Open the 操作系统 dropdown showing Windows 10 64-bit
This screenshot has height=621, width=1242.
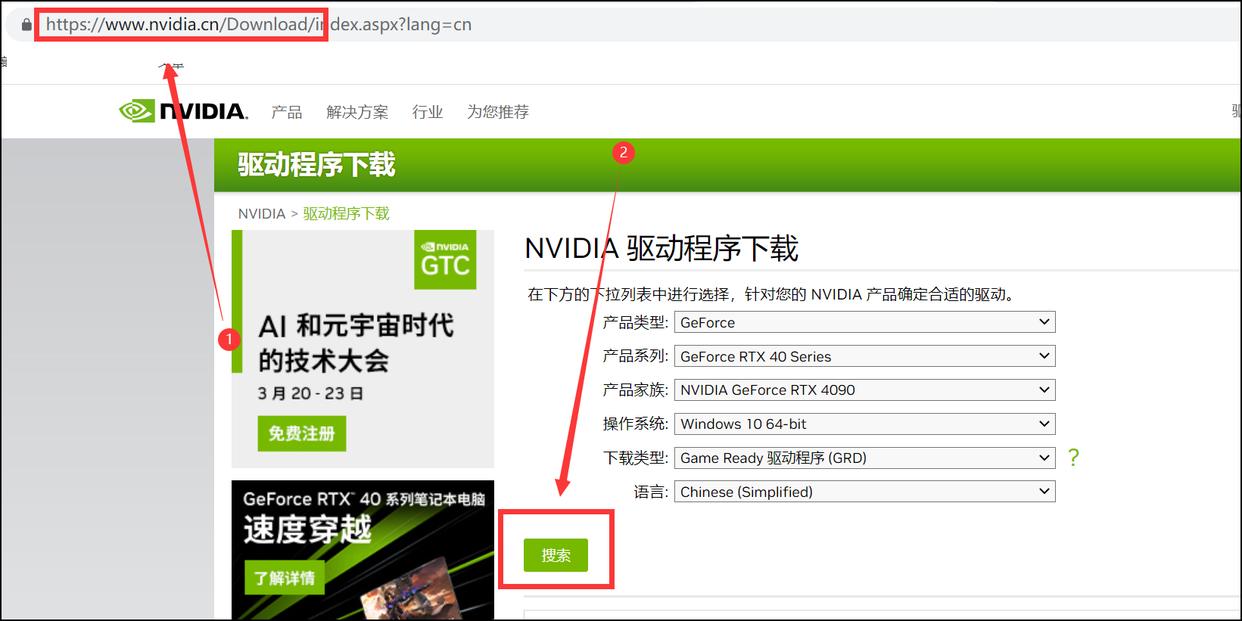864,423
